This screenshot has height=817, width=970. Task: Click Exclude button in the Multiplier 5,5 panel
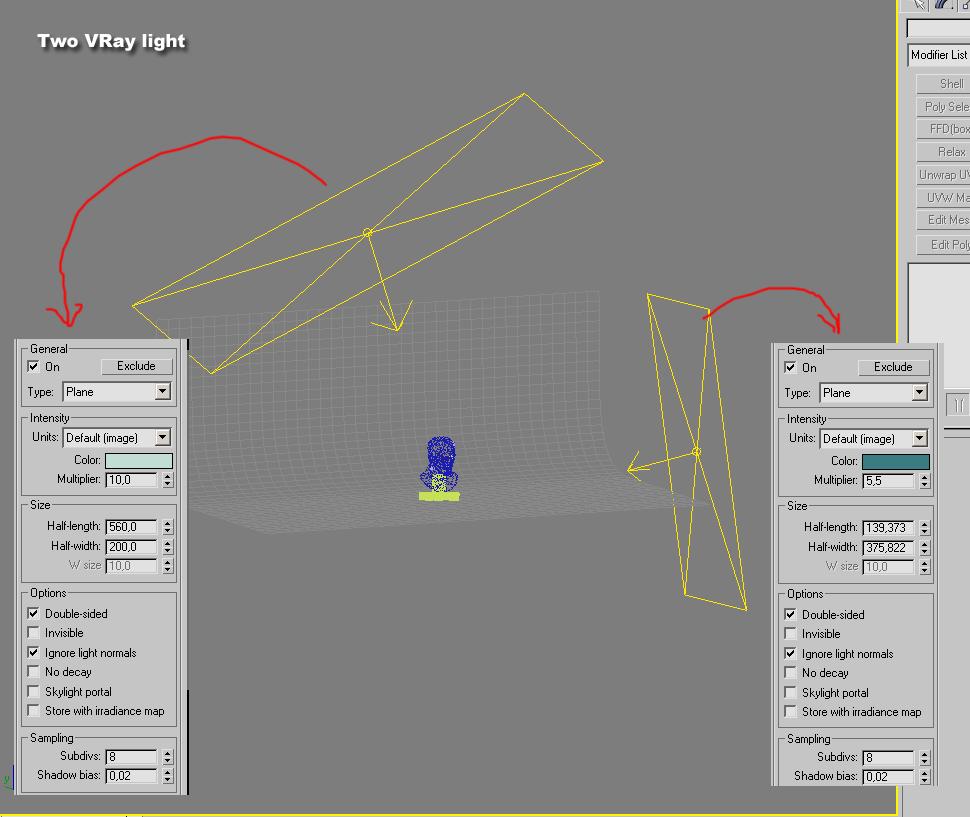click(893, 367)
